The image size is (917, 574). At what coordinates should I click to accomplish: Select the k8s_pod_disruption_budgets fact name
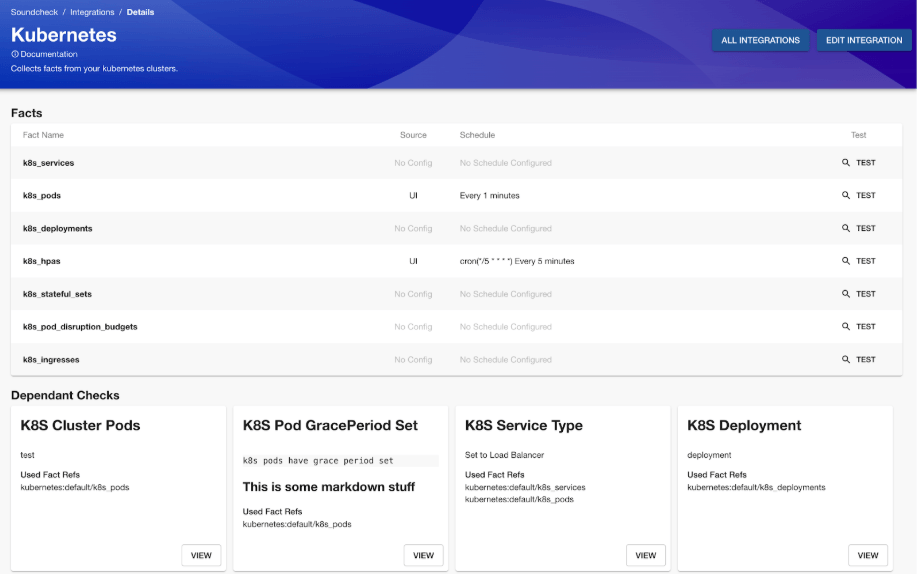pos(80,326)
